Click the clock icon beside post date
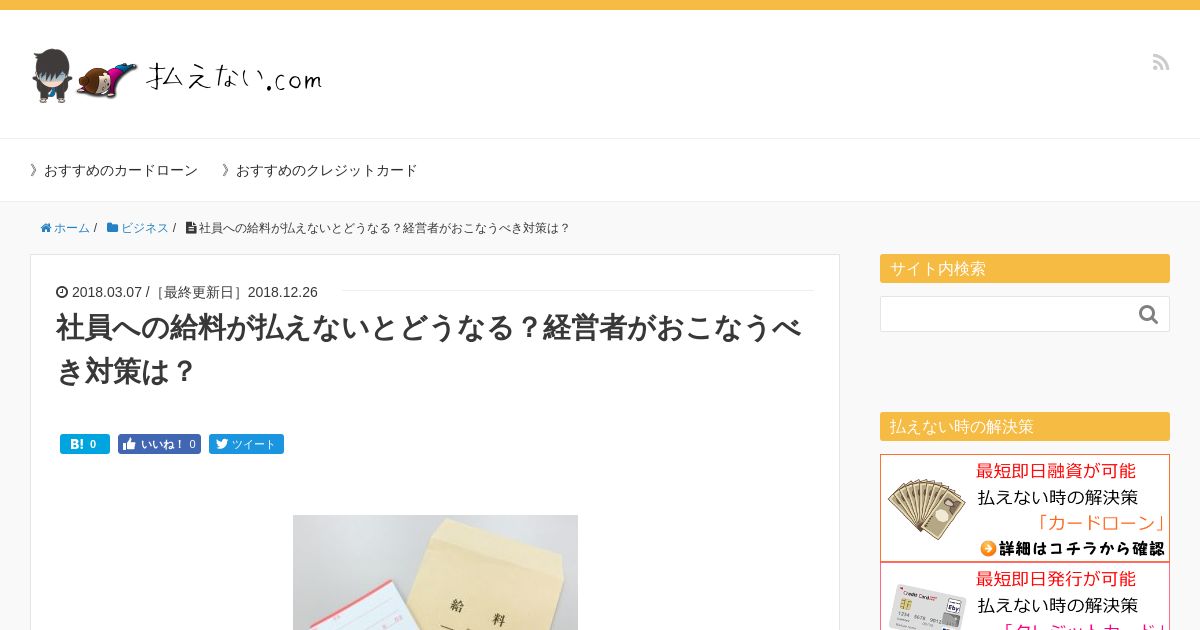This screenshot has height=630, width=1200. [x=62, y=292]
